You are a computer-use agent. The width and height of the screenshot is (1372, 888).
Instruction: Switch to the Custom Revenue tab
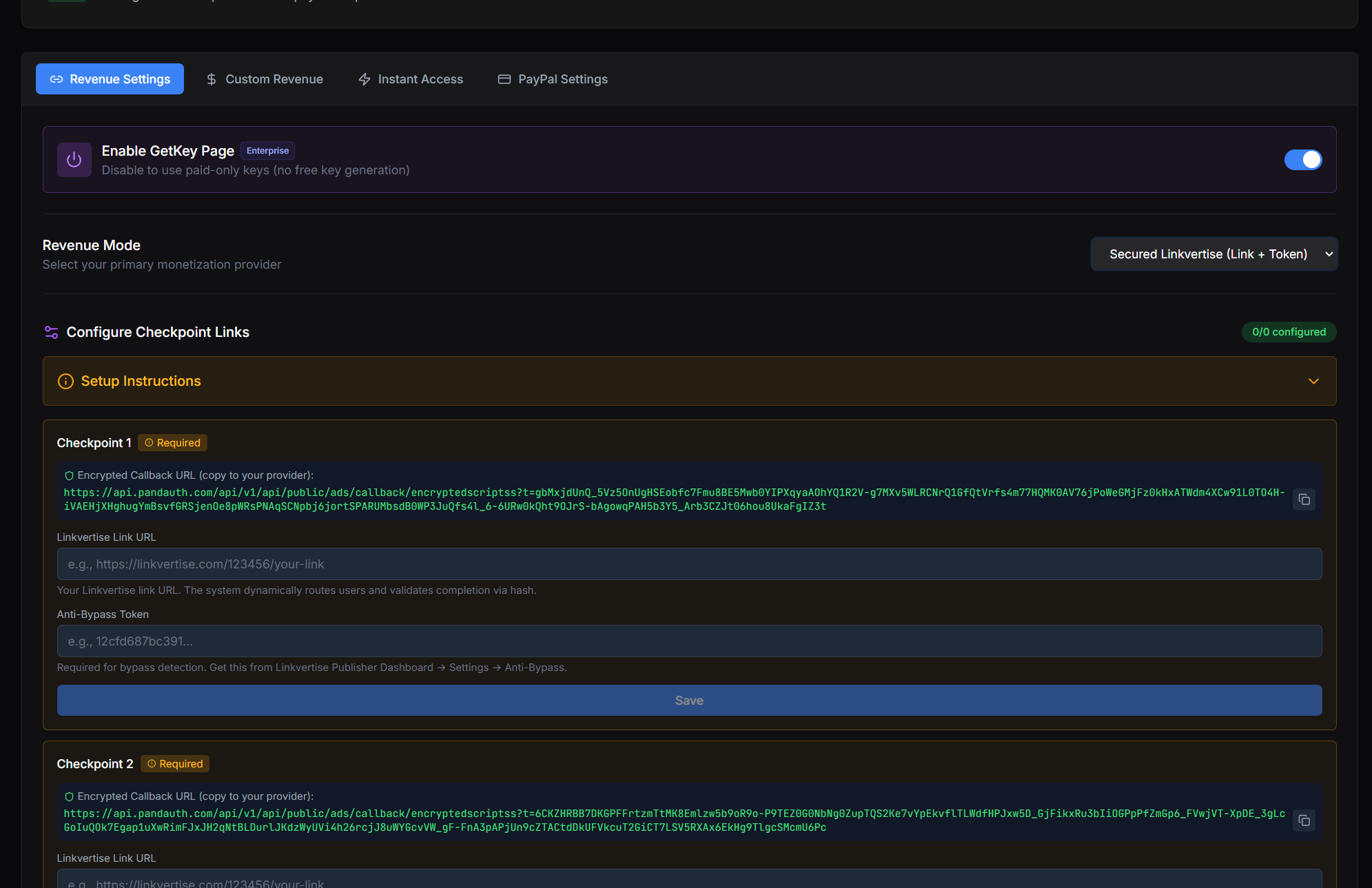point(265,79)
